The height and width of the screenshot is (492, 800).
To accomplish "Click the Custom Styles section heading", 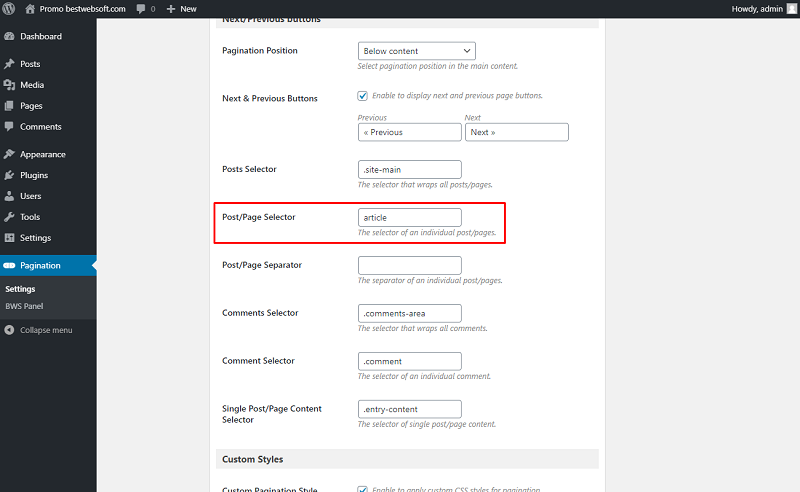I will tap(253, 459).
